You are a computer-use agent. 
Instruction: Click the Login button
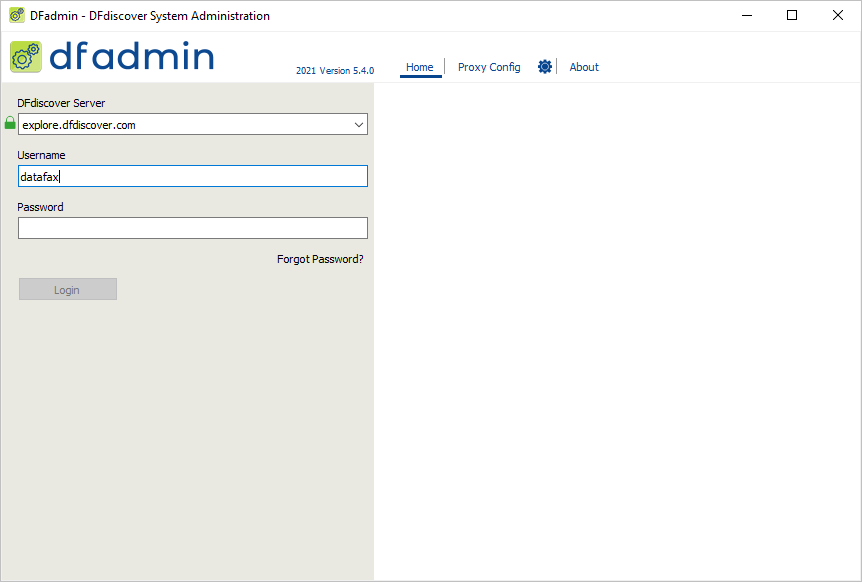pyautogui.click(x=68, y=289)
